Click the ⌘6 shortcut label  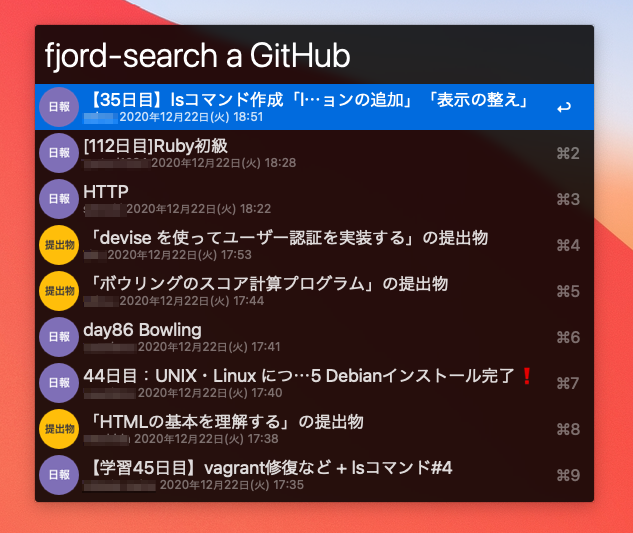568,338
